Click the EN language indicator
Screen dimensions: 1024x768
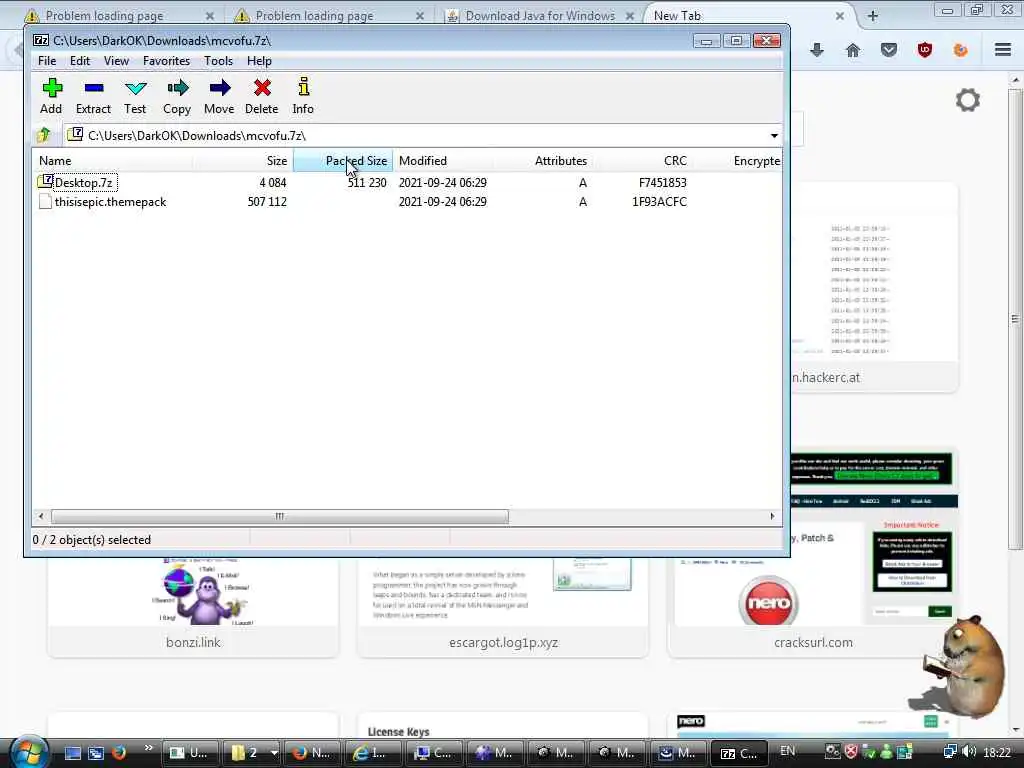788,751
